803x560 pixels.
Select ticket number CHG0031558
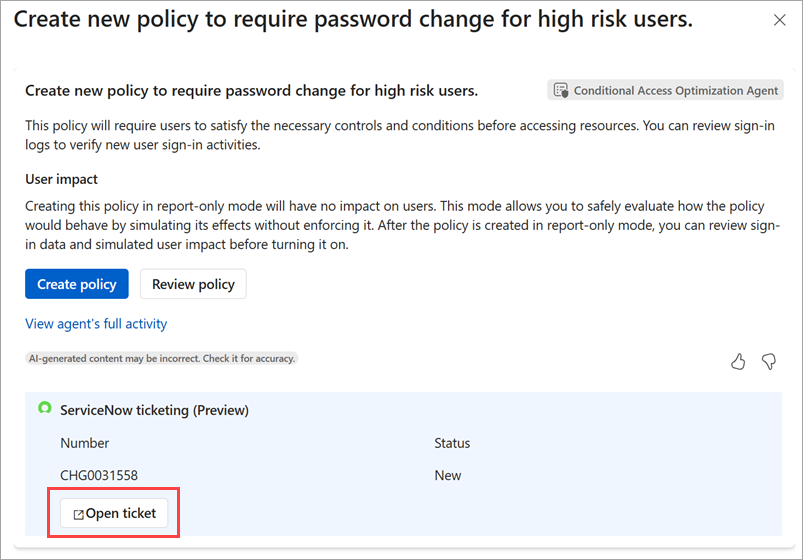pos(99,475)
